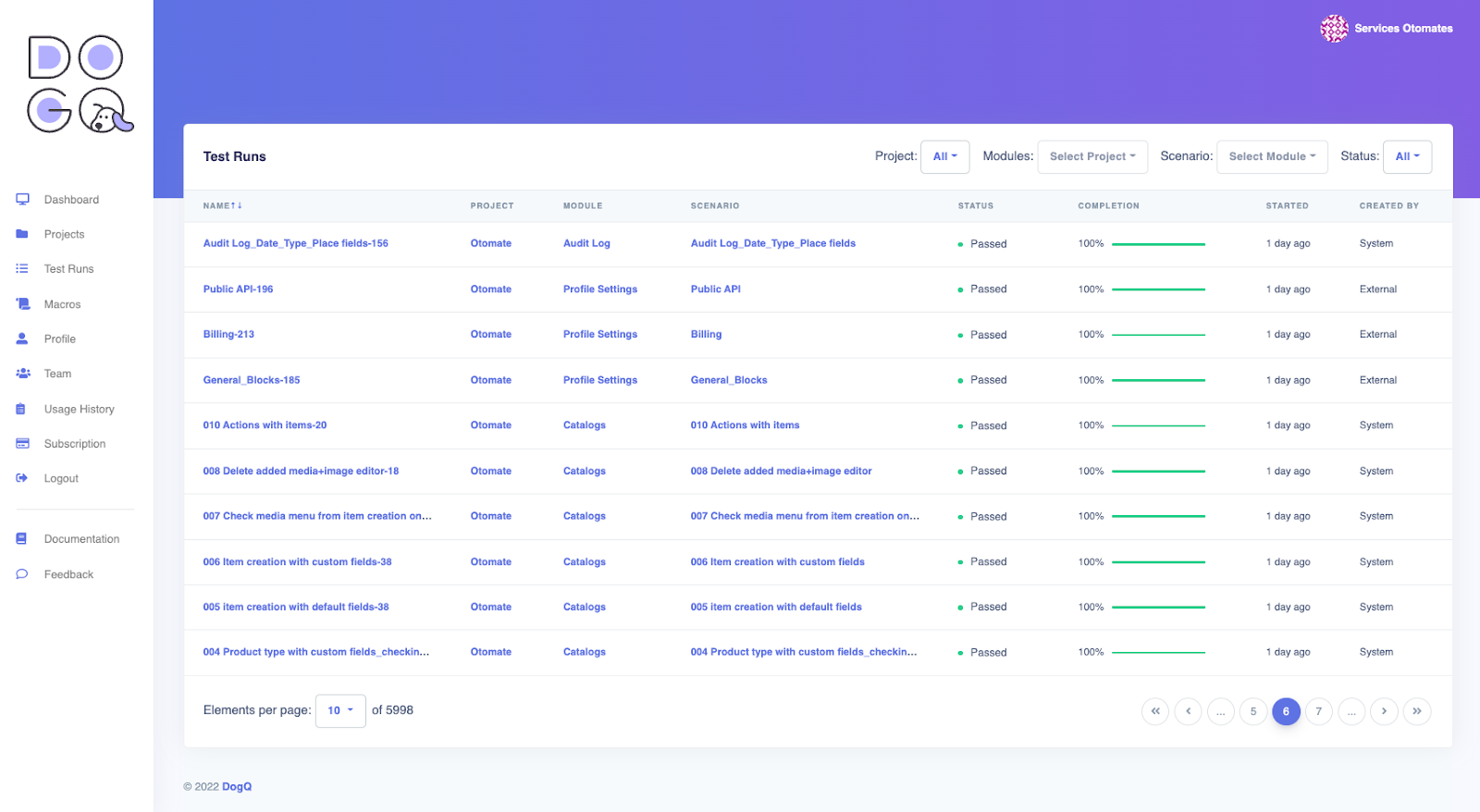This screenshot has height=812, width=1480.
Task: Open the Billing scenario link
Action: pos(706,335)
